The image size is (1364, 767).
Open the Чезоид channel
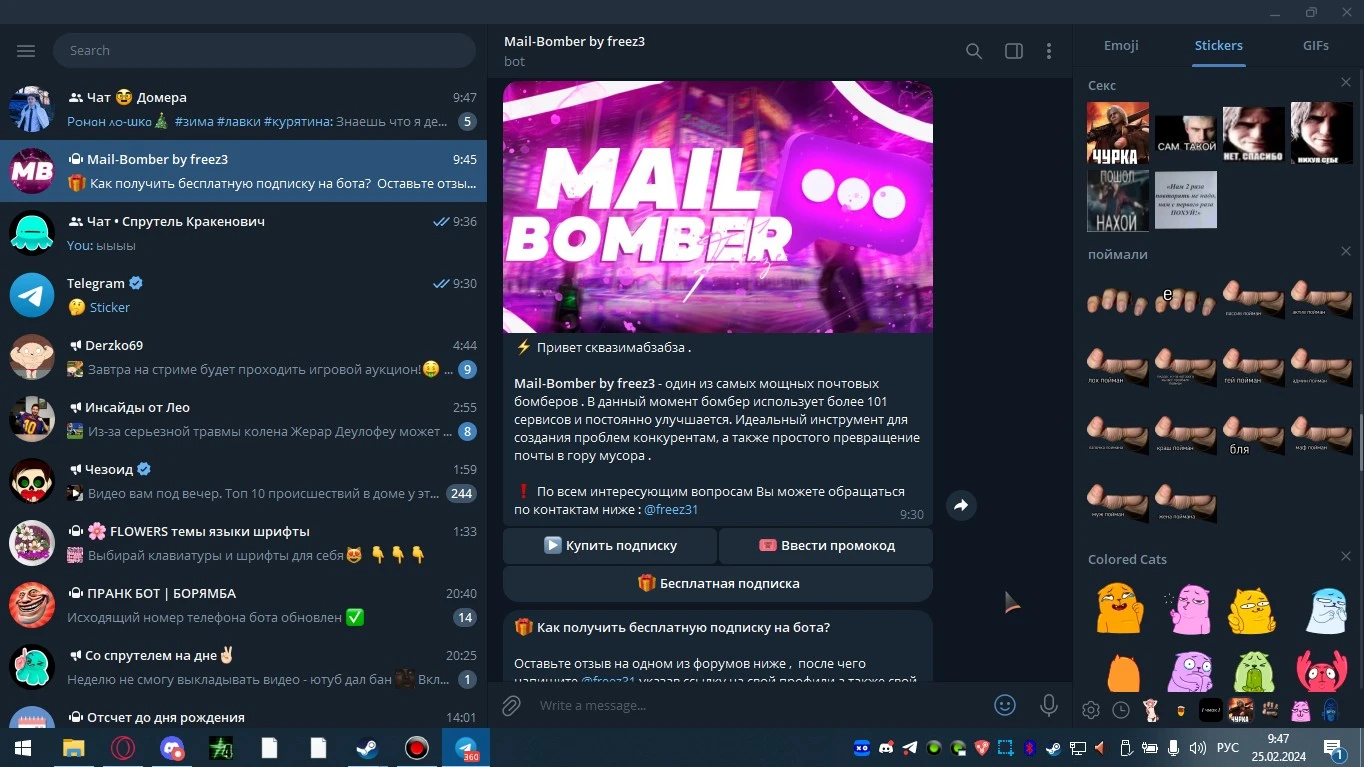click(243, 481)
